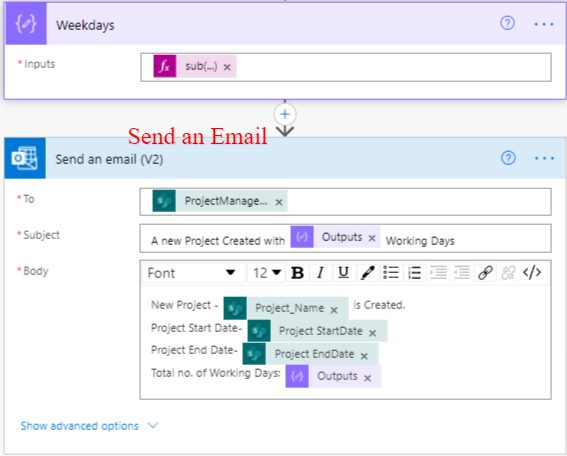Insert a new step with the plus button
The image size is (567, 456).
[x=285, y=114]
